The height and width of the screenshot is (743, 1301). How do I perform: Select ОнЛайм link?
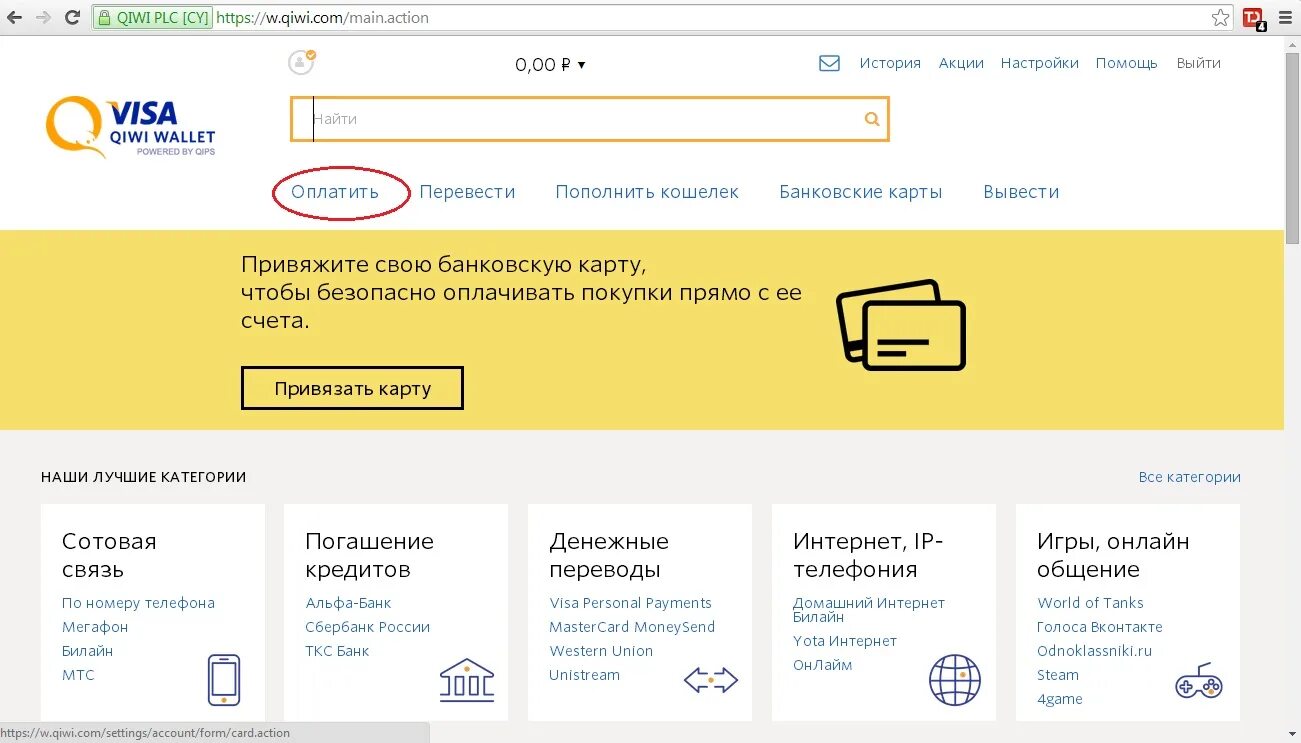click(823, 665)
